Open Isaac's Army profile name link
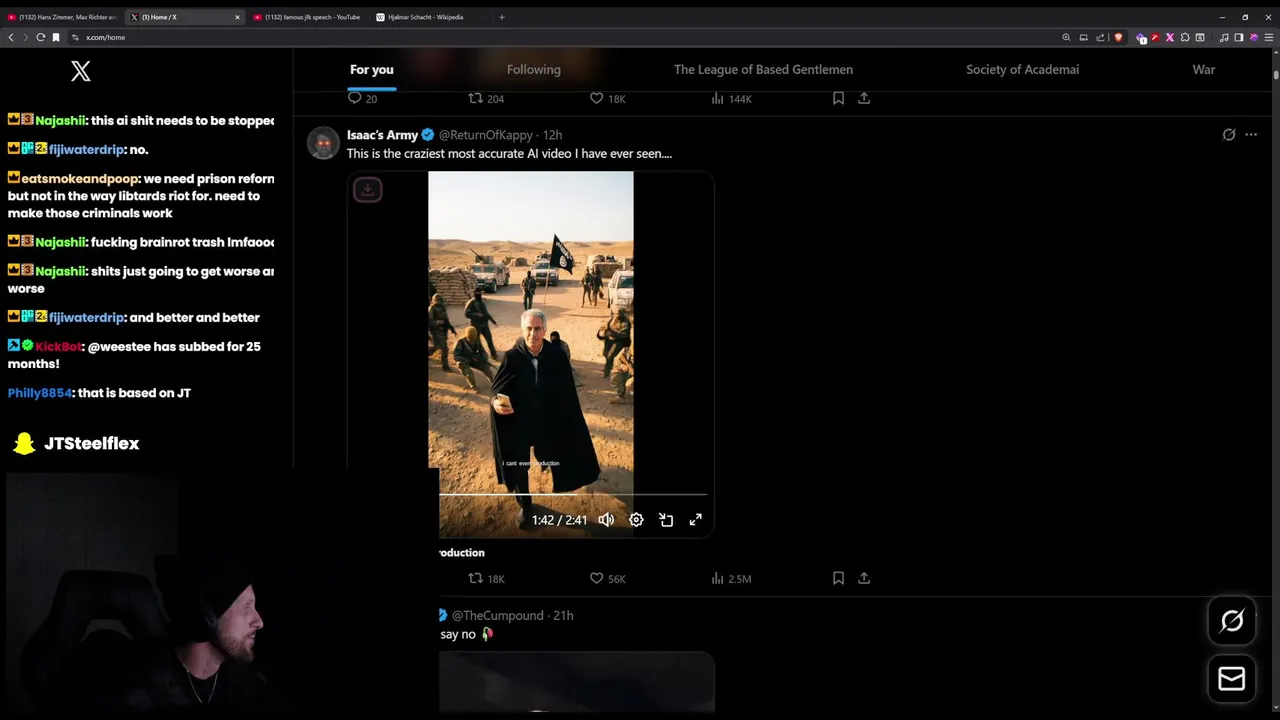Screen dimensions: 1280x720 click(382, 135)
